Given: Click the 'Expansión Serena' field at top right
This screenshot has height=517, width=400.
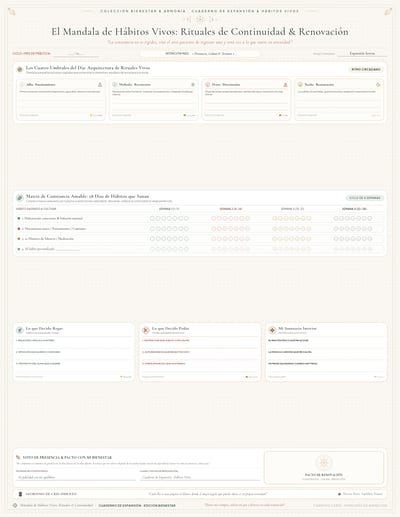Looking at the screenshot, I should [x=362, y=53].
